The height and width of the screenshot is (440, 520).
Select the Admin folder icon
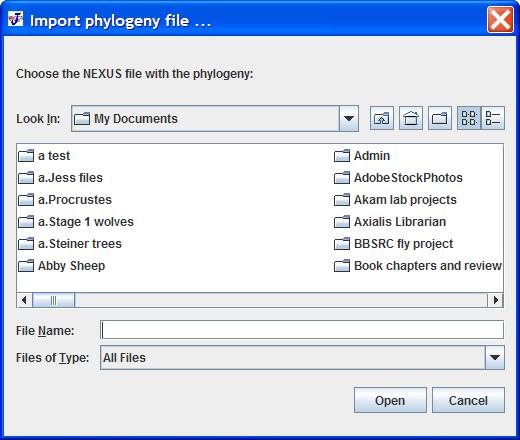click(x=342, y=156)
